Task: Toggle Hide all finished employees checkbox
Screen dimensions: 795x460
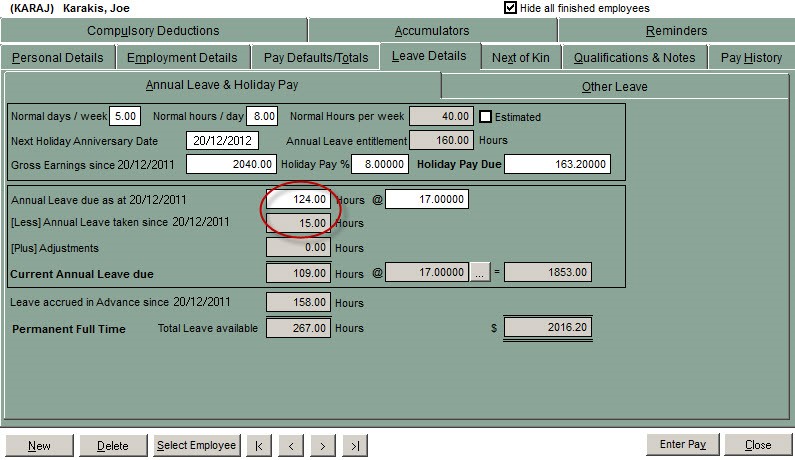Action: click(x=511, y=8)
